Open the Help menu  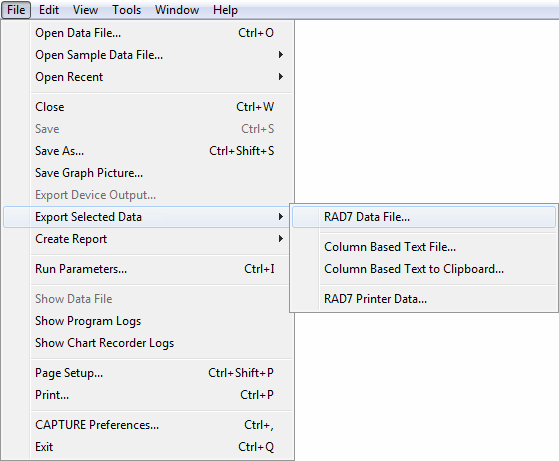(x=225, y=10)
